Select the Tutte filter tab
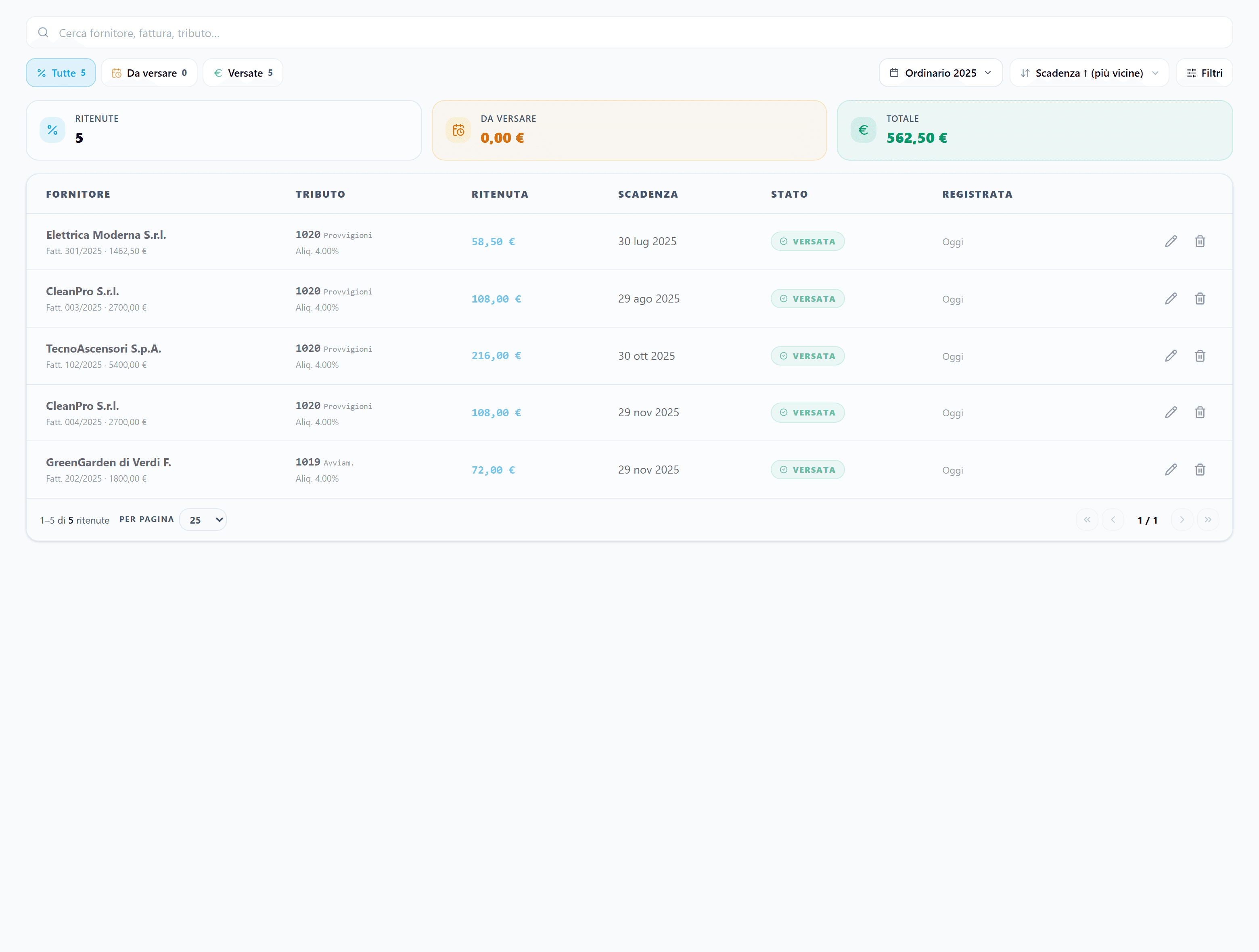The width and height of the screenshot is (1259, 952). (x=61, y=73)
